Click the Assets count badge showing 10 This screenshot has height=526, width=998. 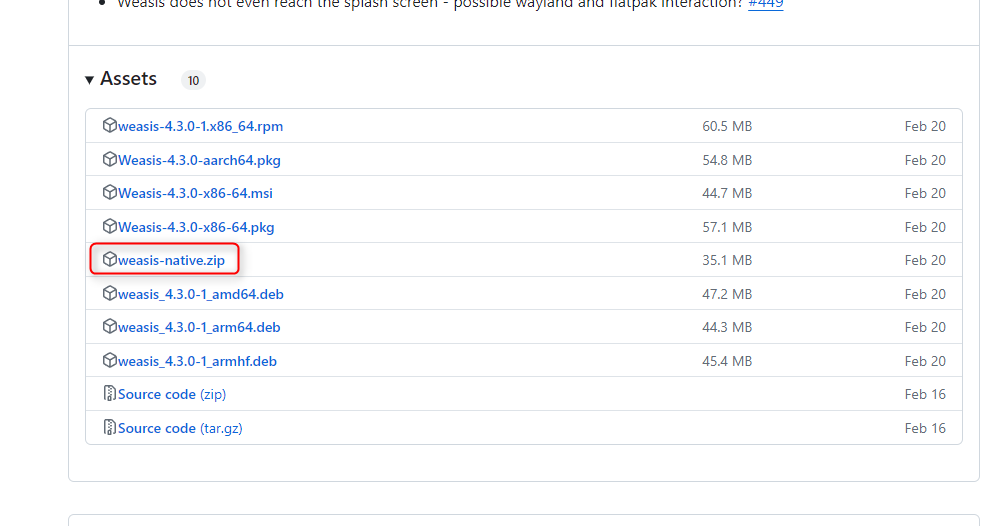[x=193, y=80]
